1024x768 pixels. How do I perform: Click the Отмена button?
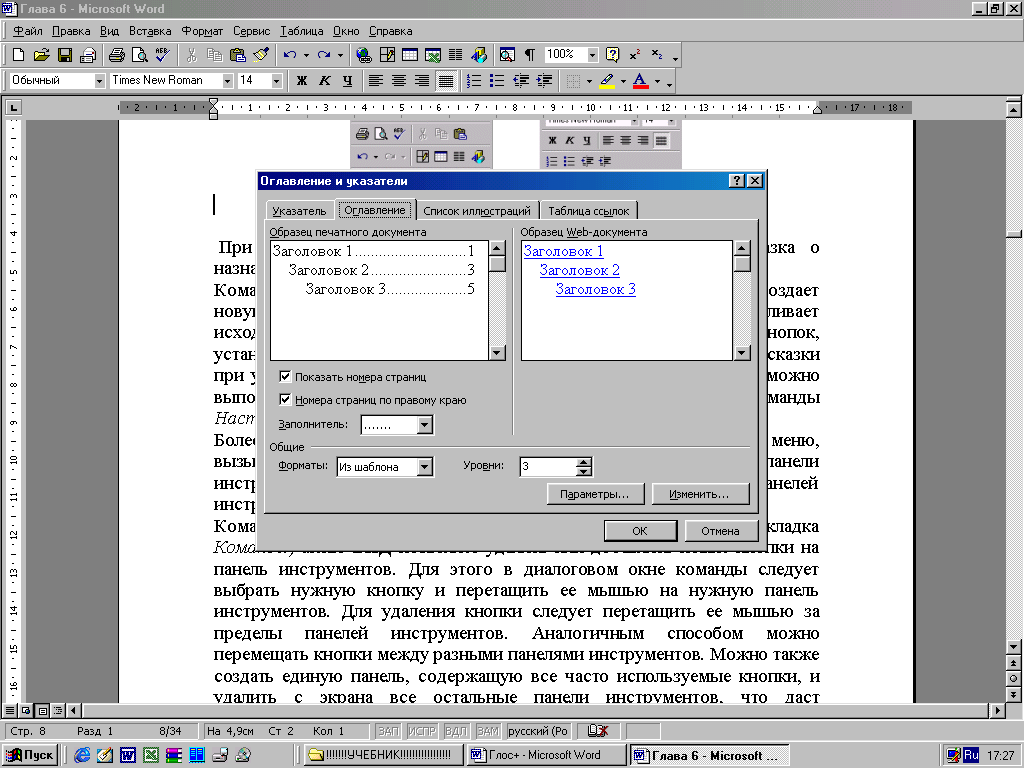pos(720,531)
